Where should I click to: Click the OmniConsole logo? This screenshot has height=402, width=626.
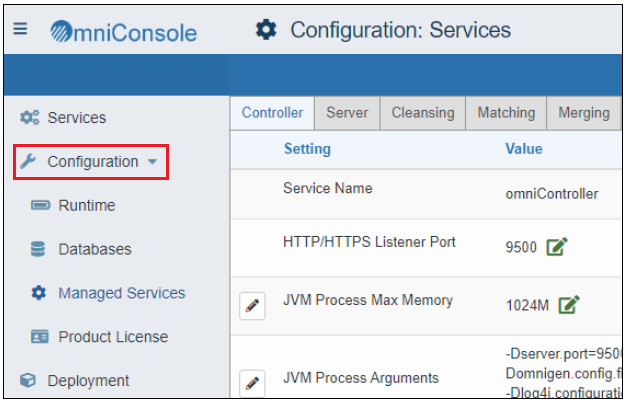(x=123, y=32)
